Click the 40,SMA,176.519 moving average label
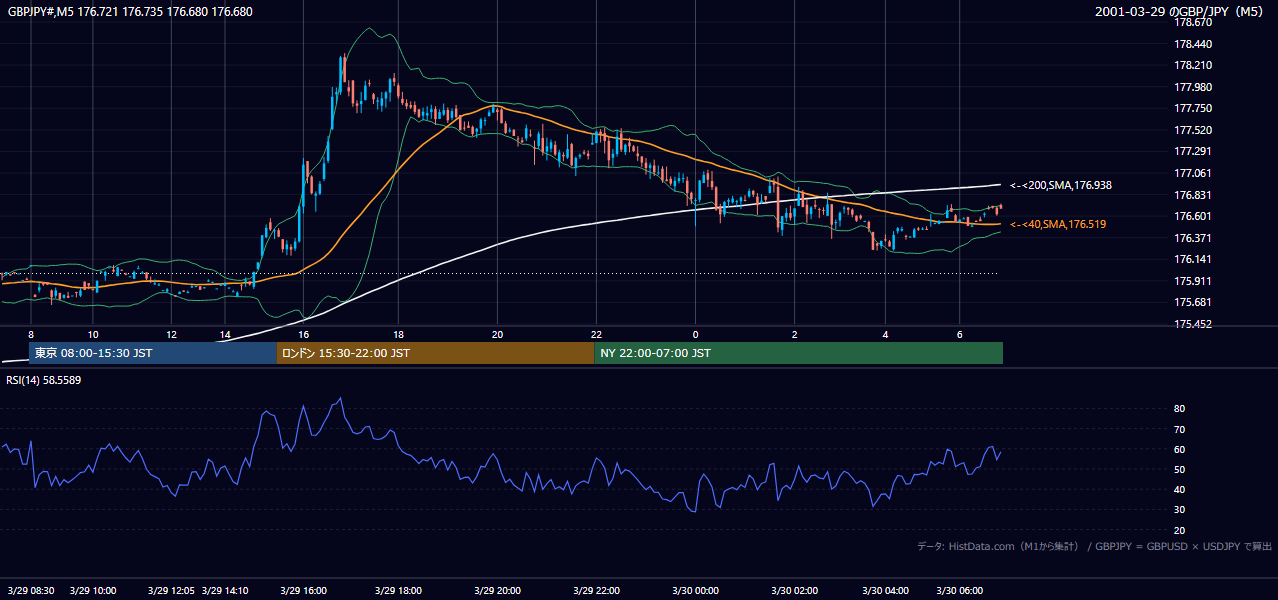This screenshot has height=600, width=1278. point(1058,224)
